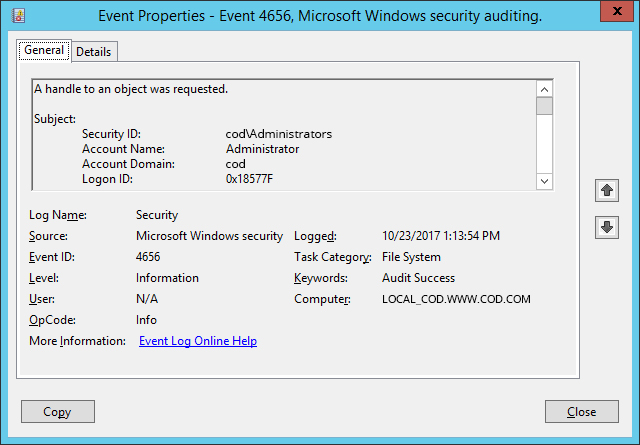
Task: Click the 'More Information:' label
Action: pos(78,341)
